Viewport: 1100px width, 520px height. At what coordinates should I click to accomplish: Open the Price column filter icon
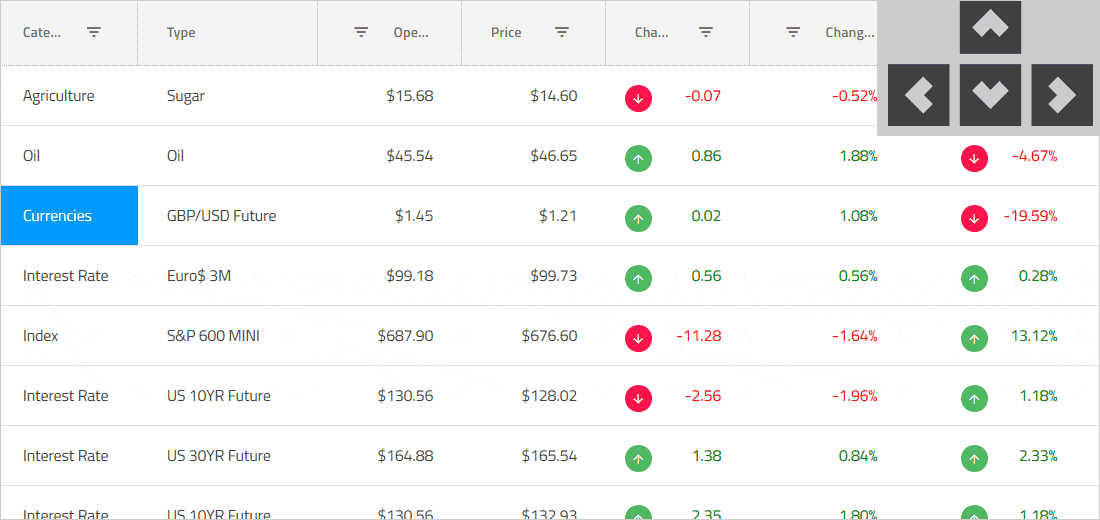pos(562,32)
